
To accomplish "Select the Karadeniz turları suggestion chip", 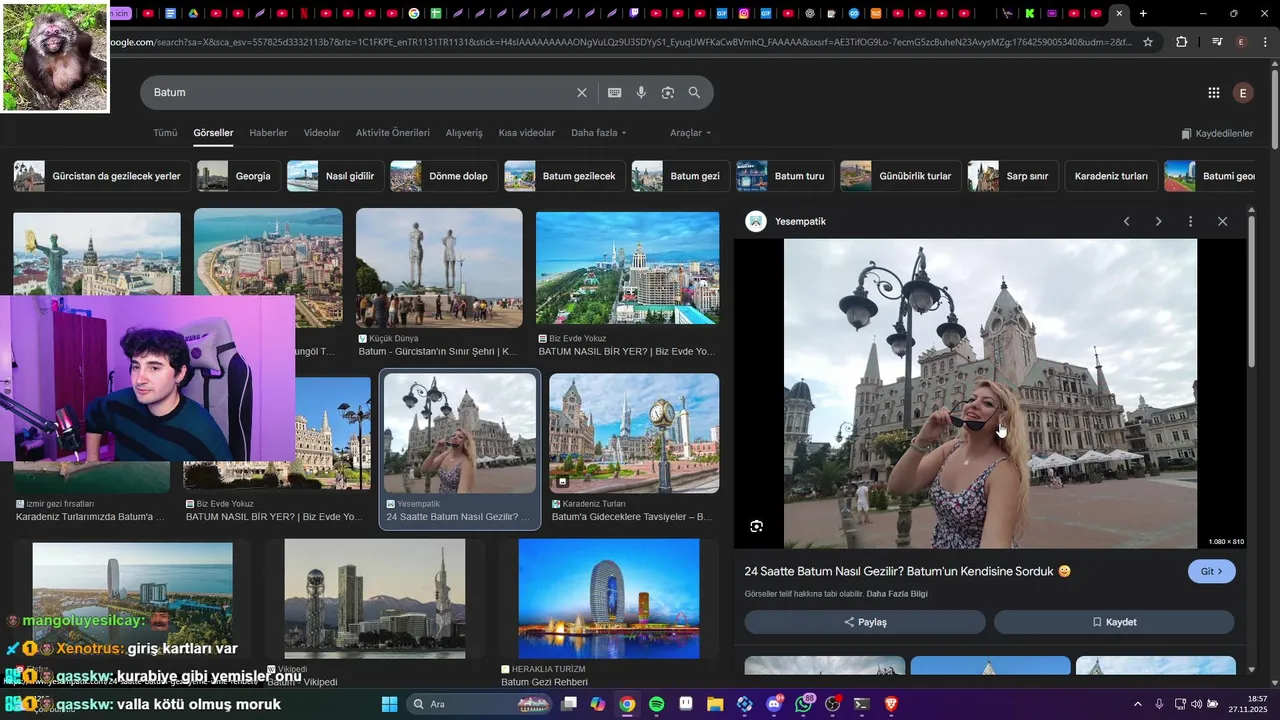I will pyautogui.click(x=1111, y=176).
